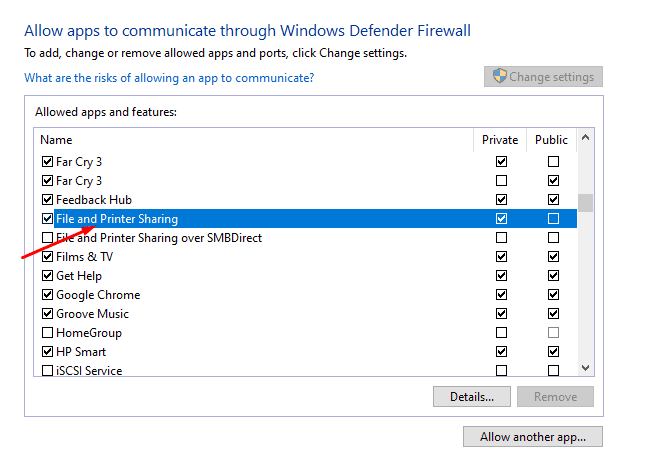Click the scroll down arrow in apps list
The image size is (656, 474).
click(585, 368)
